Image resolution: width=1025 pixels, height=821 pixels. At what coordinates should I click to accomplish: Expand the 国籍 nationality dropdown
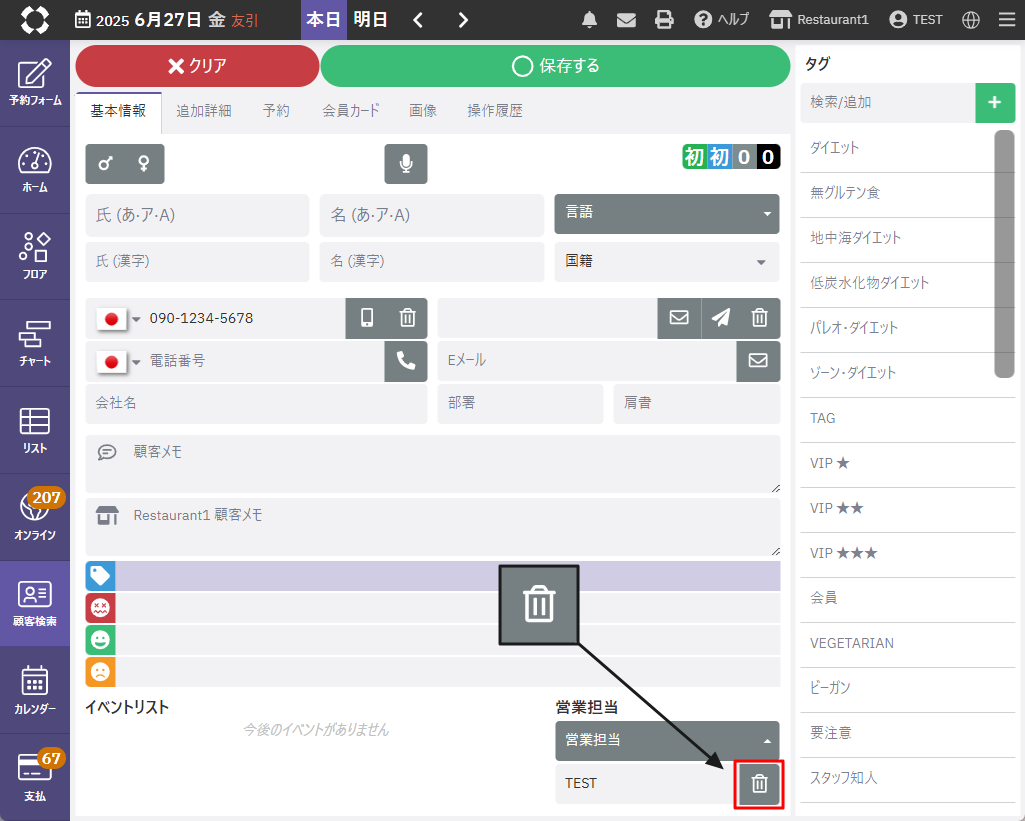666,261
